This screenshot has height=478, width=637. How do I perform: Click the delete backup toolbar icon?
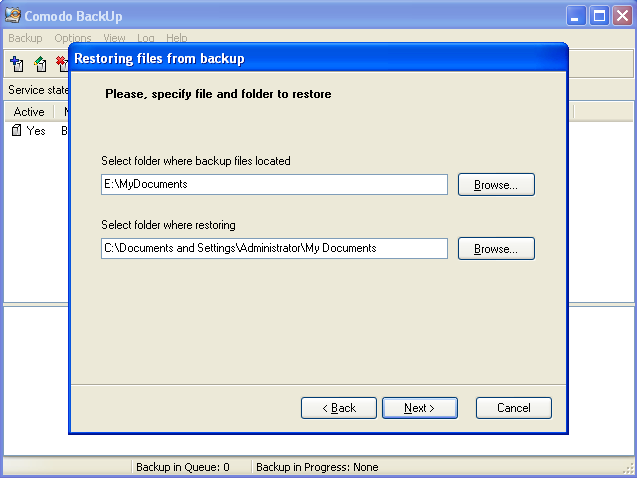62,64
